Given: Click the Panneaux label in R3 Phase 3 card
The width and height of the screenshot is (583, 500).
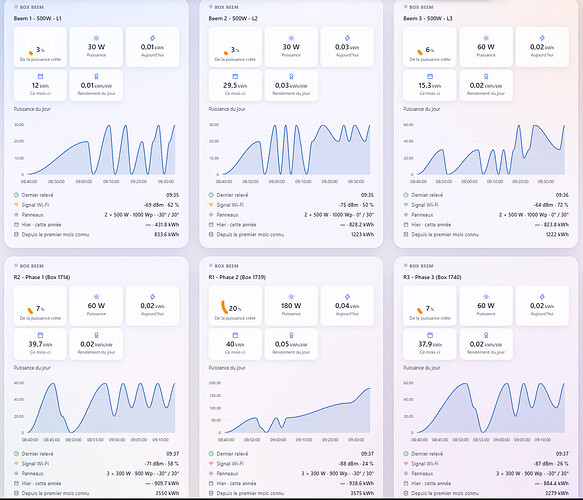Looking at the screenshot, I should 422,474.
